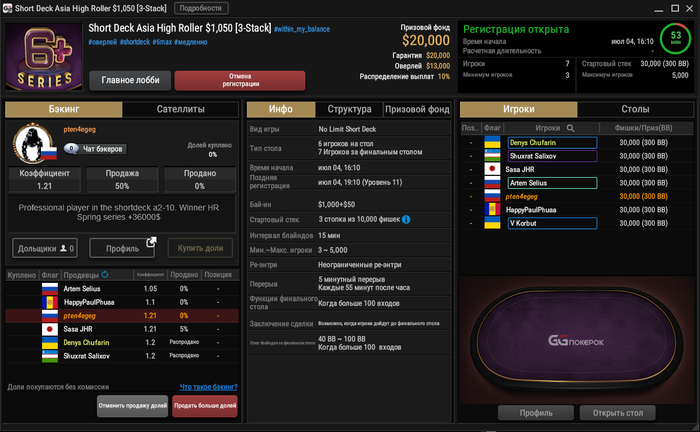The image size is (700, 432).
Task: Click the 6+ Series tournament logo
Action: coord(44,57)
